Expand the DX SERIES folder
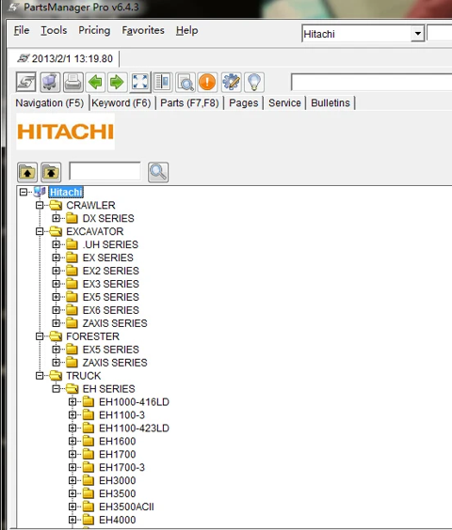This screenshot has width=452, height=530. coord(56,218)
